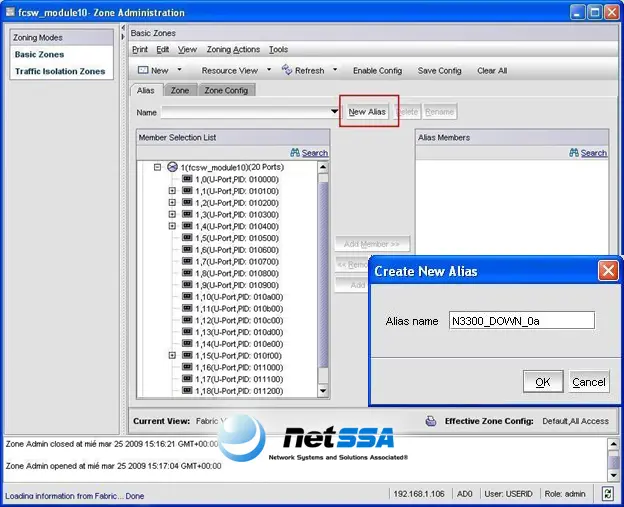The width and height of the screenshot is (624, 507).
Task: Click member list scrollbar up arrow
Action: pyautogui.click(x=323, y=167)
